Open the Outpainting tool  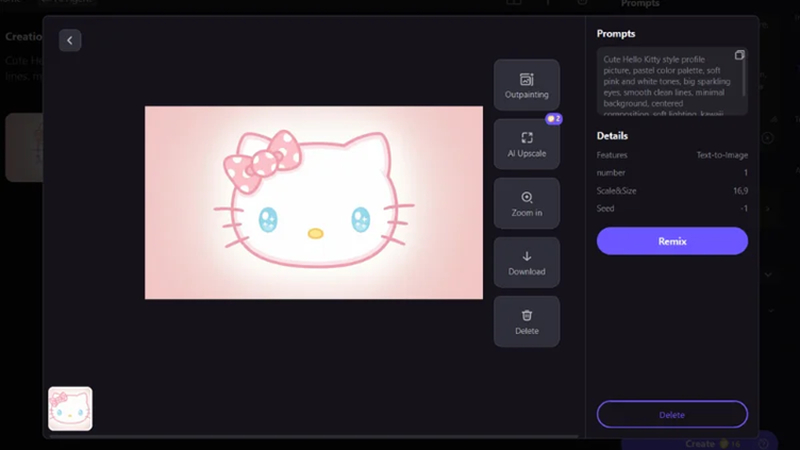[x=527, y=85]
